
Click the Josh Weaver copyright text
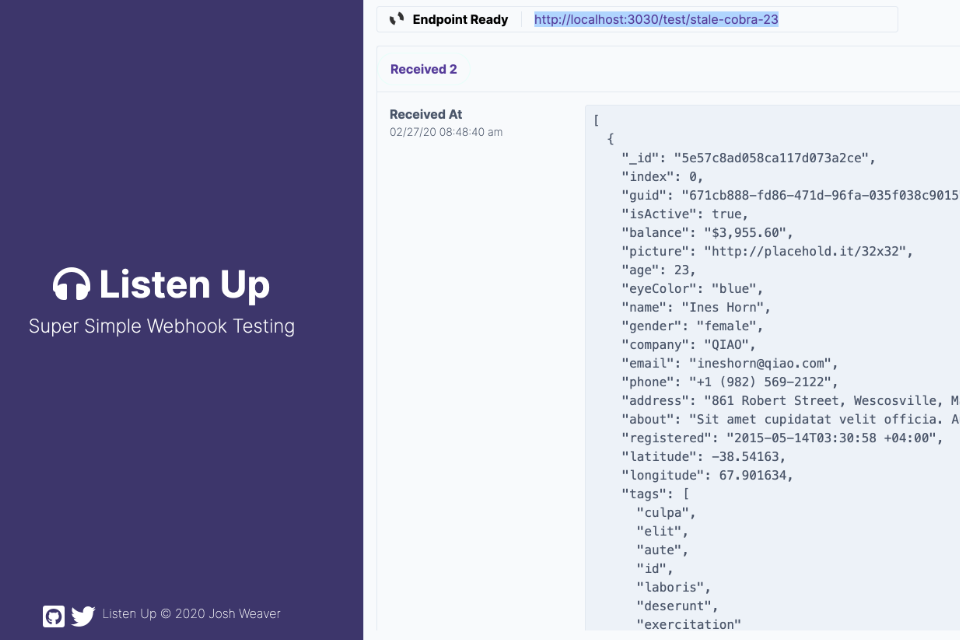click(x=198, y=613)
